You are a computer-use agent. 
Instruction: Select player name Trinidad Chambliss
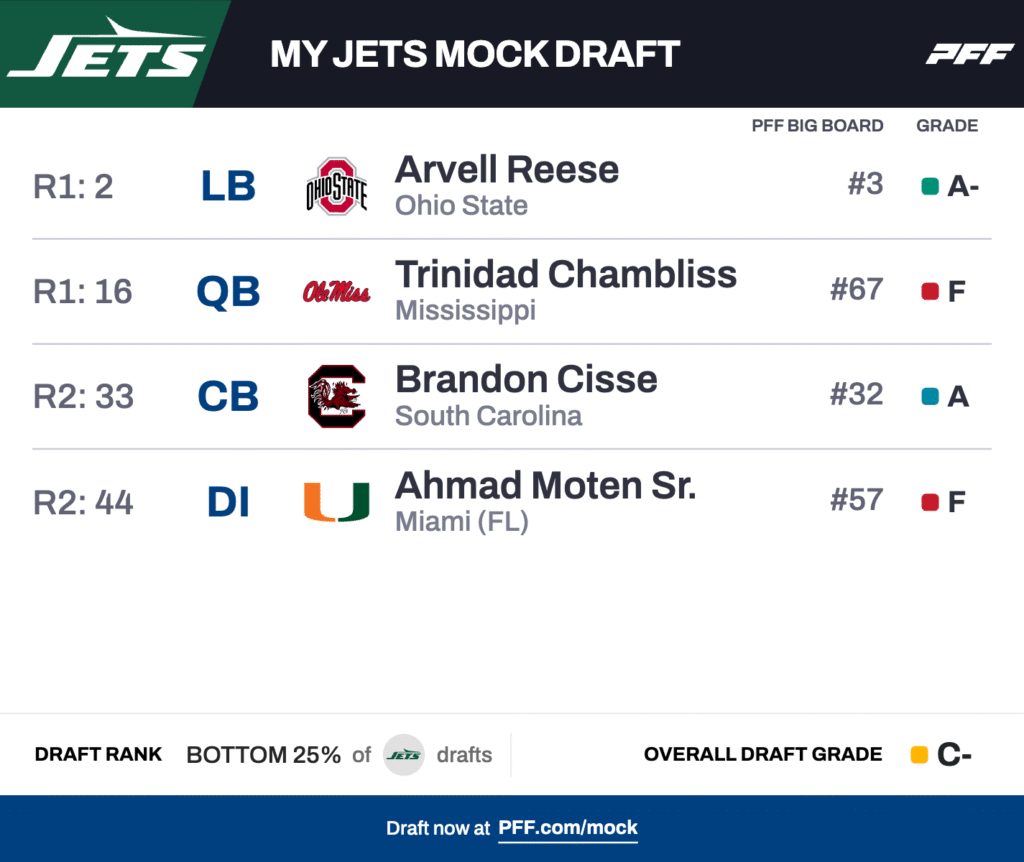point(566,274)
